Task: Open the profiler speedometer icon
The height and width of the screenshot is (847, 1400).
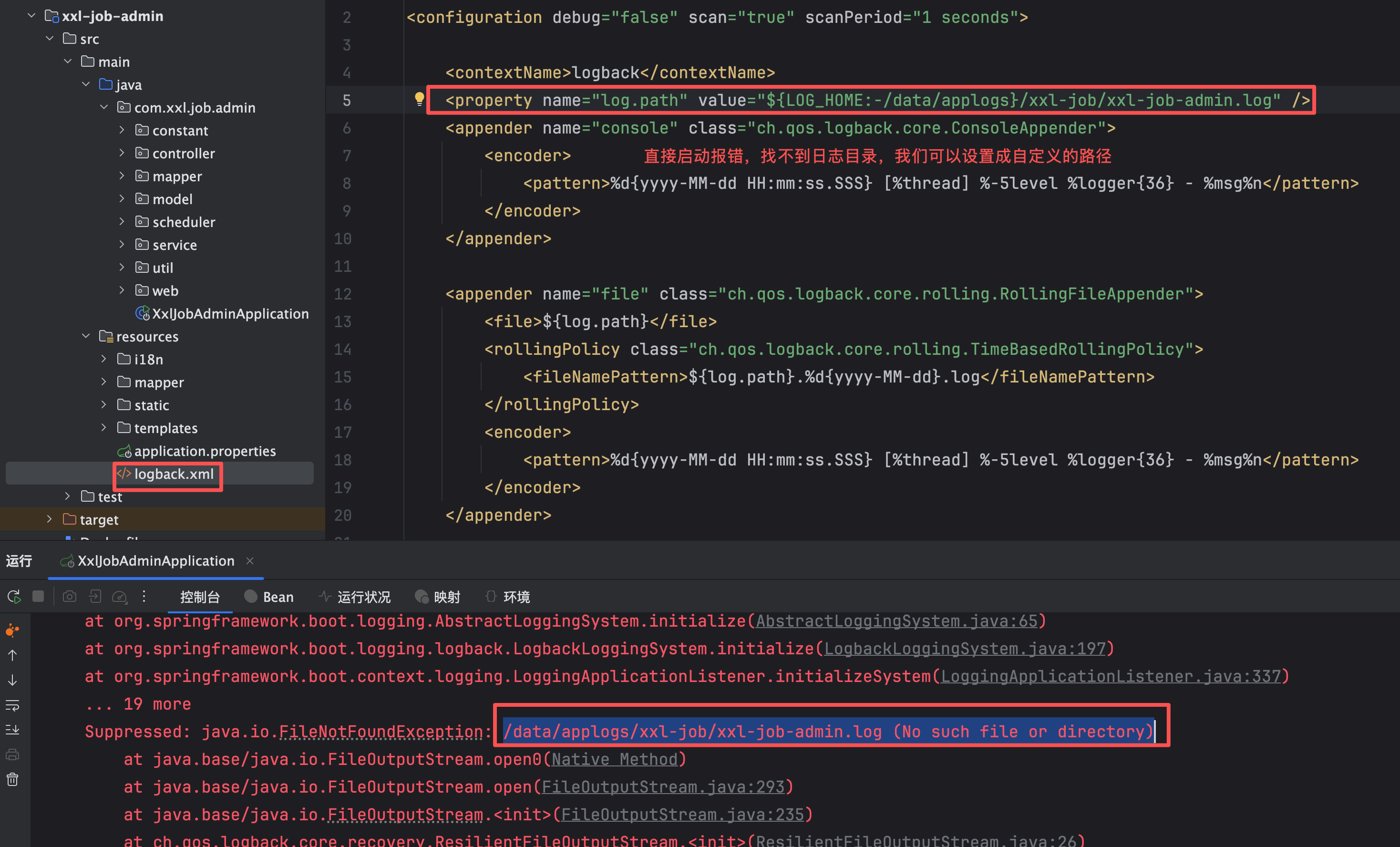Action: pyautogui.click(x=119, y=596)
